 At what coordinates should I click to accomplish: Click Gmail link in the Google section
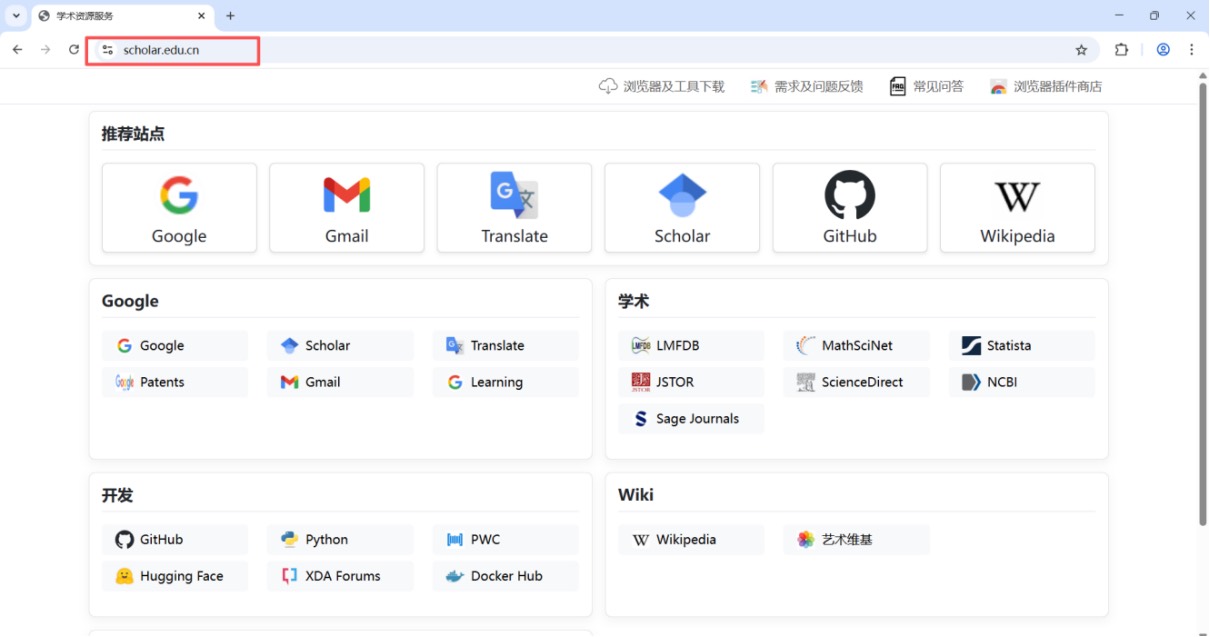click(340, 382)
